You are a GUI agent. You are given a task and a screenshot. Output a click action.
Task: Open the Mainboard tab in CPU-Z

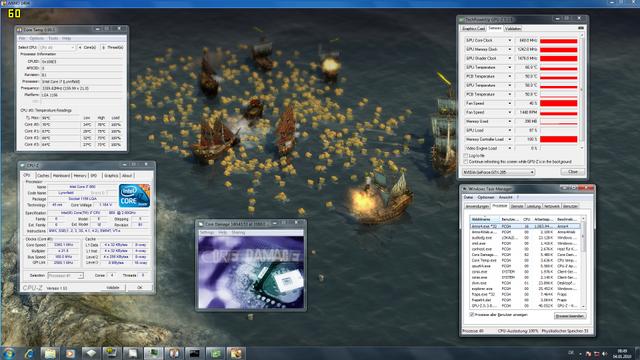pos(61,176)
